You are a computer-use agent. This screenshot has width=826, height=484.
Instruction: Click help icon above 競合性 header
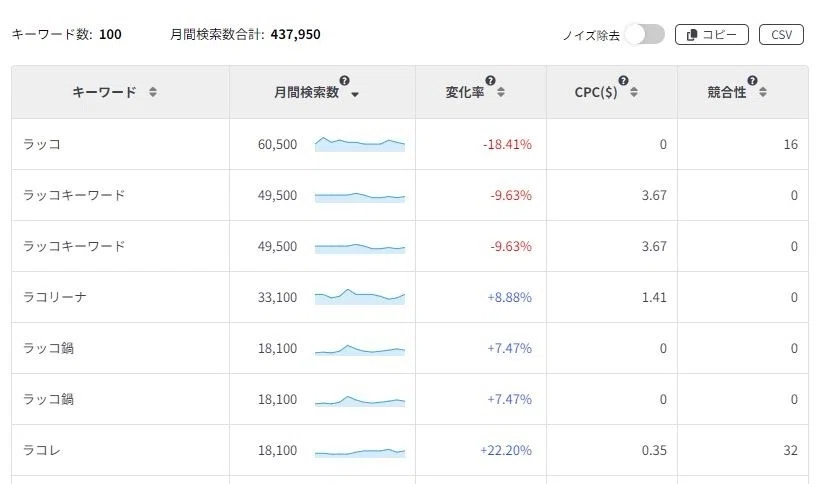click(x=752, y=81)
